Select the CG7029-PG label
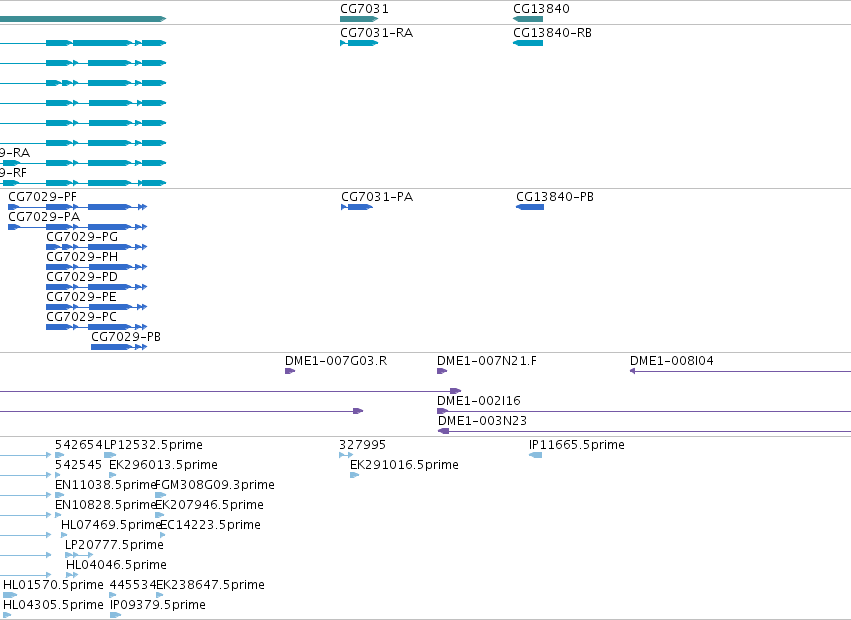 tap(82, 237)
